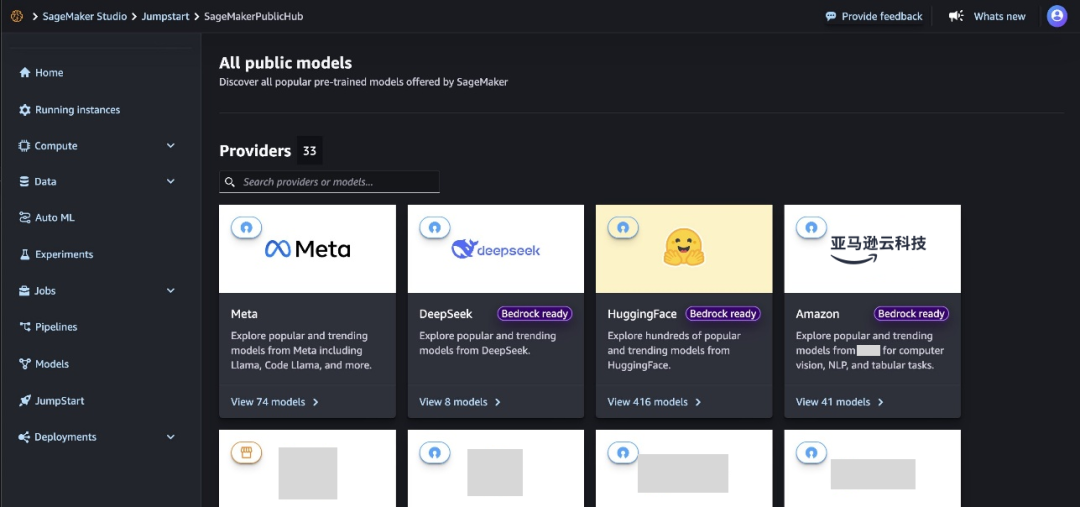Click the HuggingFace emoji thumbnail

pos(684,249)
